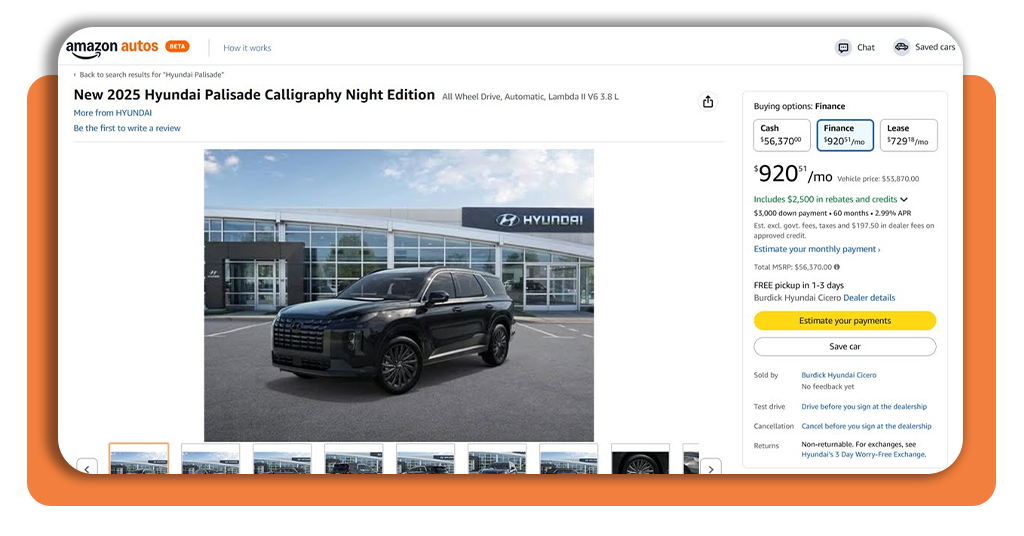Select the Finance buying option
The width and height of the screenshot is (1024, 536).
tap(845, 135)
